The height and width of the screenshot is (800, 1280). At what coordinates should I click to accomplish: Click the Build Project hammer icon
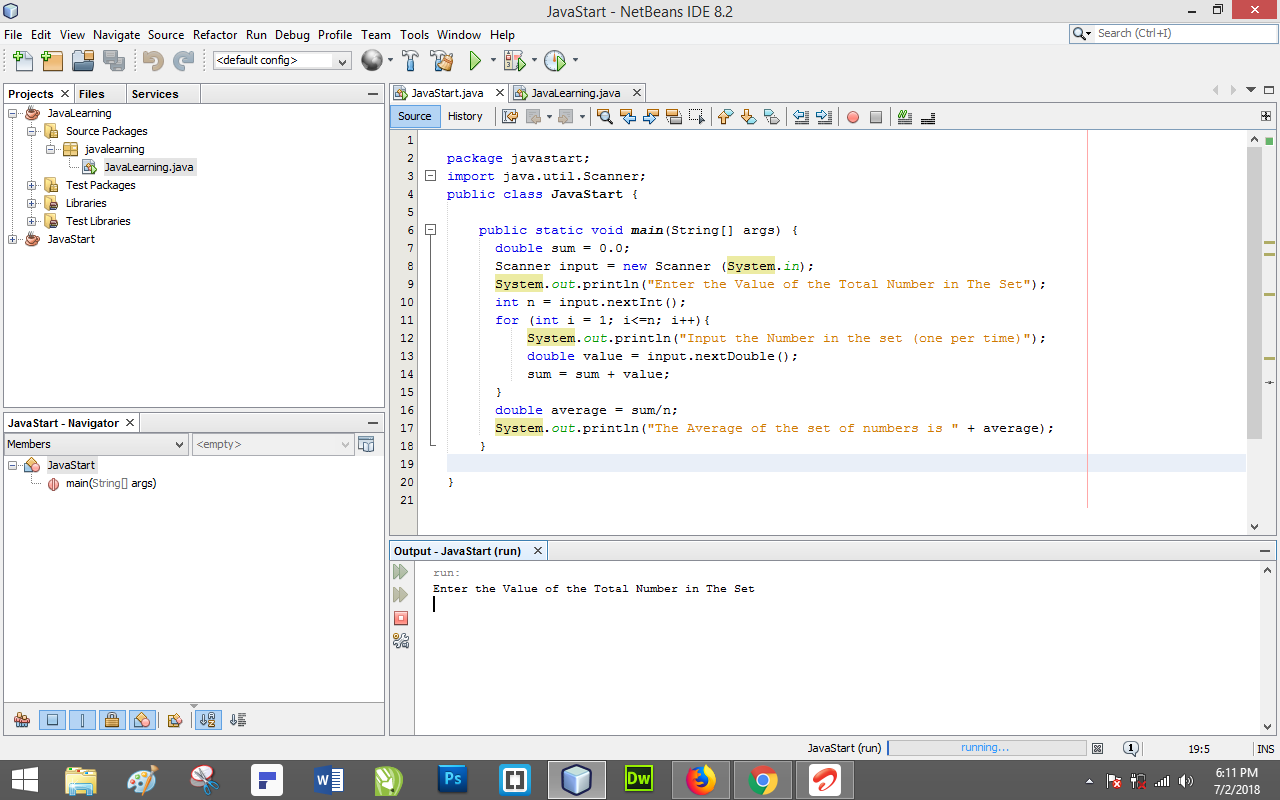[410, 61]
